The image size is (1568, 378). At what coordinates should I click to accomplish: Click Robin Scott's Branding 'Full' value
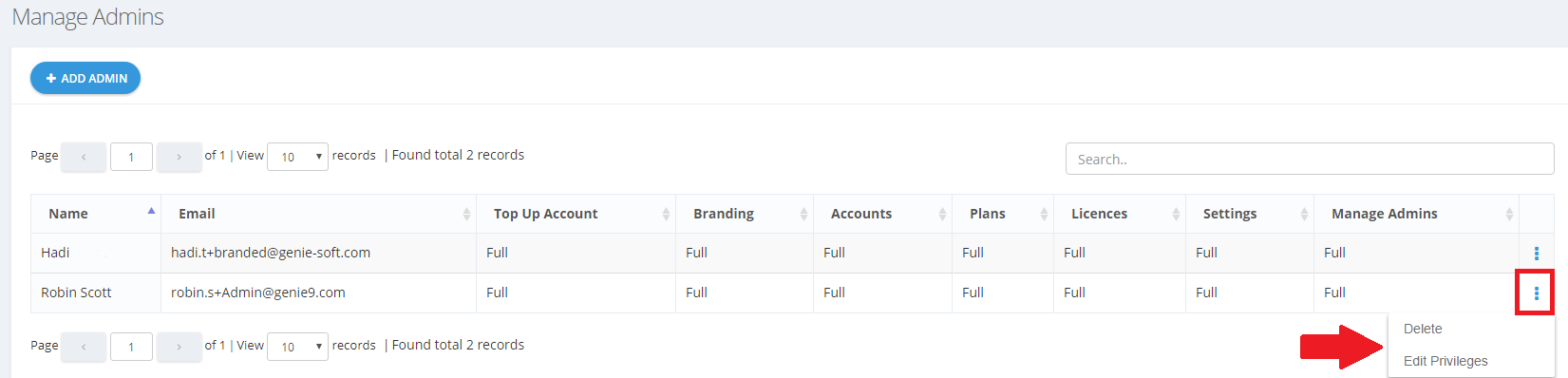pos(696,293)
